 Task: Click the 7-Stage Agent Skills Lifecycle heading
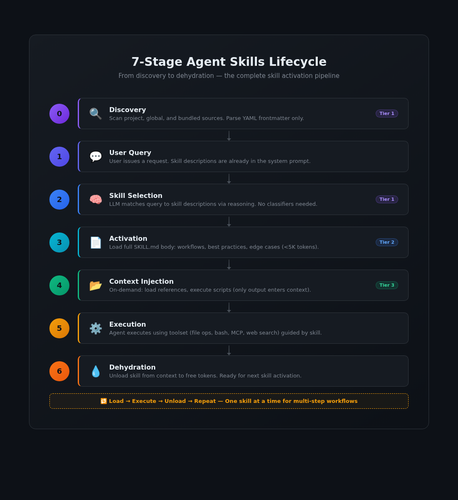tap(229, 62)
